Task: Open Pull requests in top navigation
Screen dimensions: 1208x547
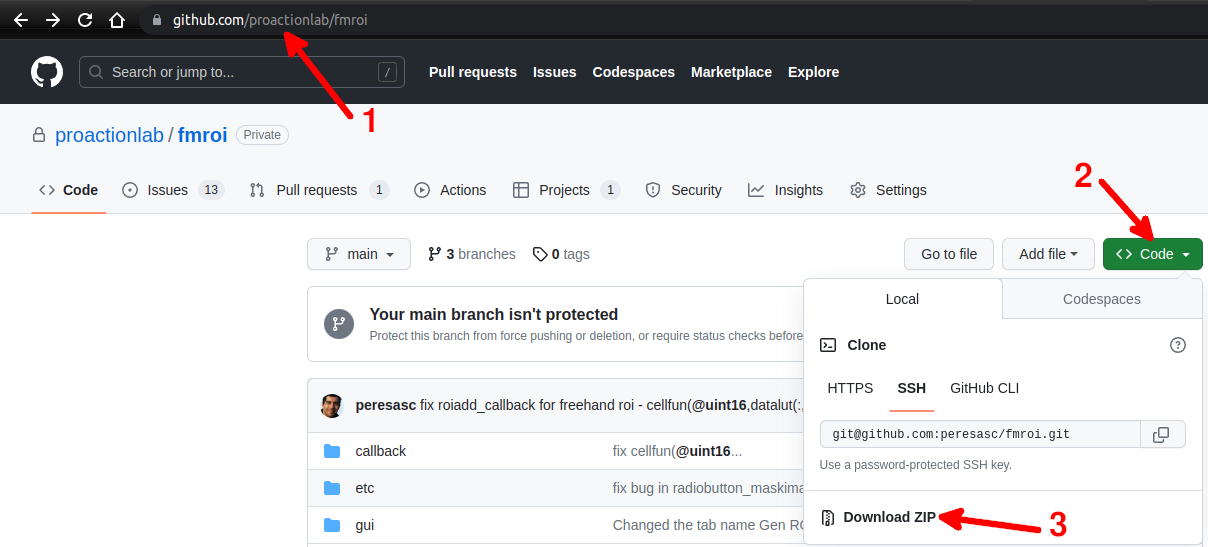Action: (x=473, y=72)
